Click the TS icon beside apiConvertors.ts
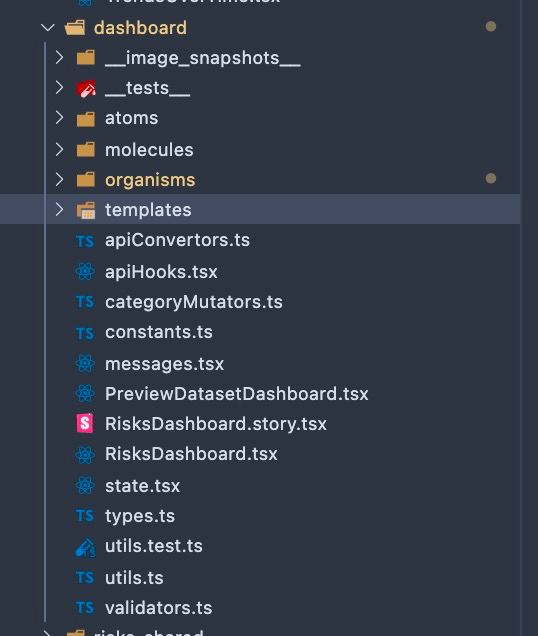 coord(85,241)
